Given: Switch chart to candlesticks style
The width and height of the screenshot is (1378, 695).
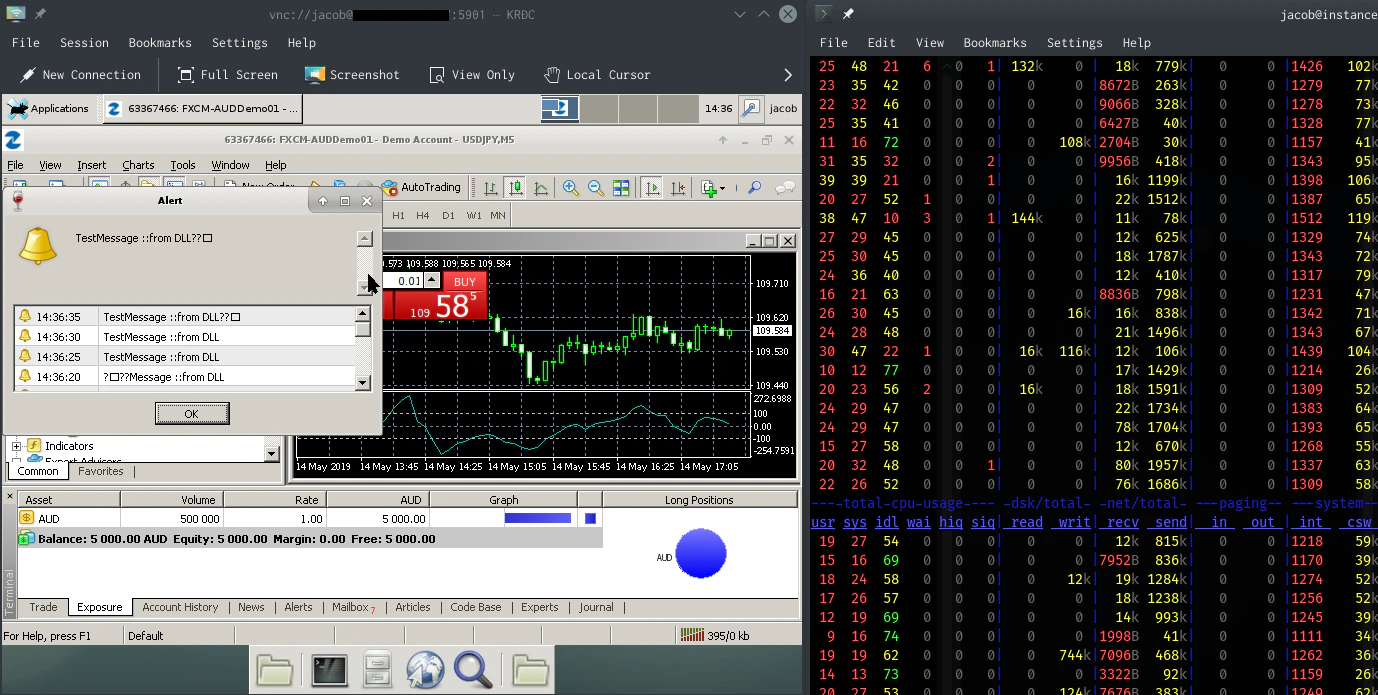Looking at the screenshot, I should pos(515,188).
